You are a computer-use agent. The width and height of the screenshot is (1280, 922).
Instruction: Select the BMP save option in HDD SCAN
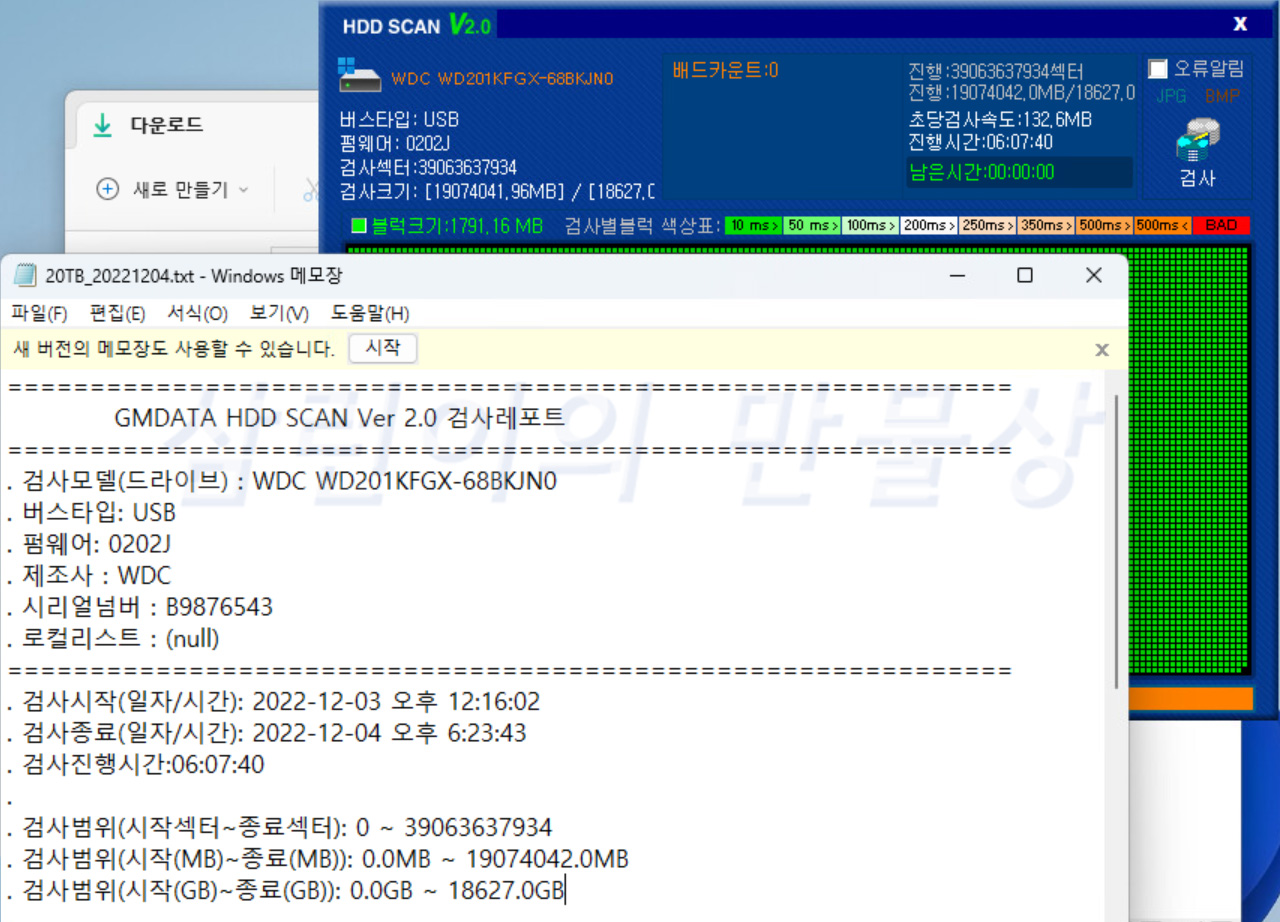[x=1222, y=96]
